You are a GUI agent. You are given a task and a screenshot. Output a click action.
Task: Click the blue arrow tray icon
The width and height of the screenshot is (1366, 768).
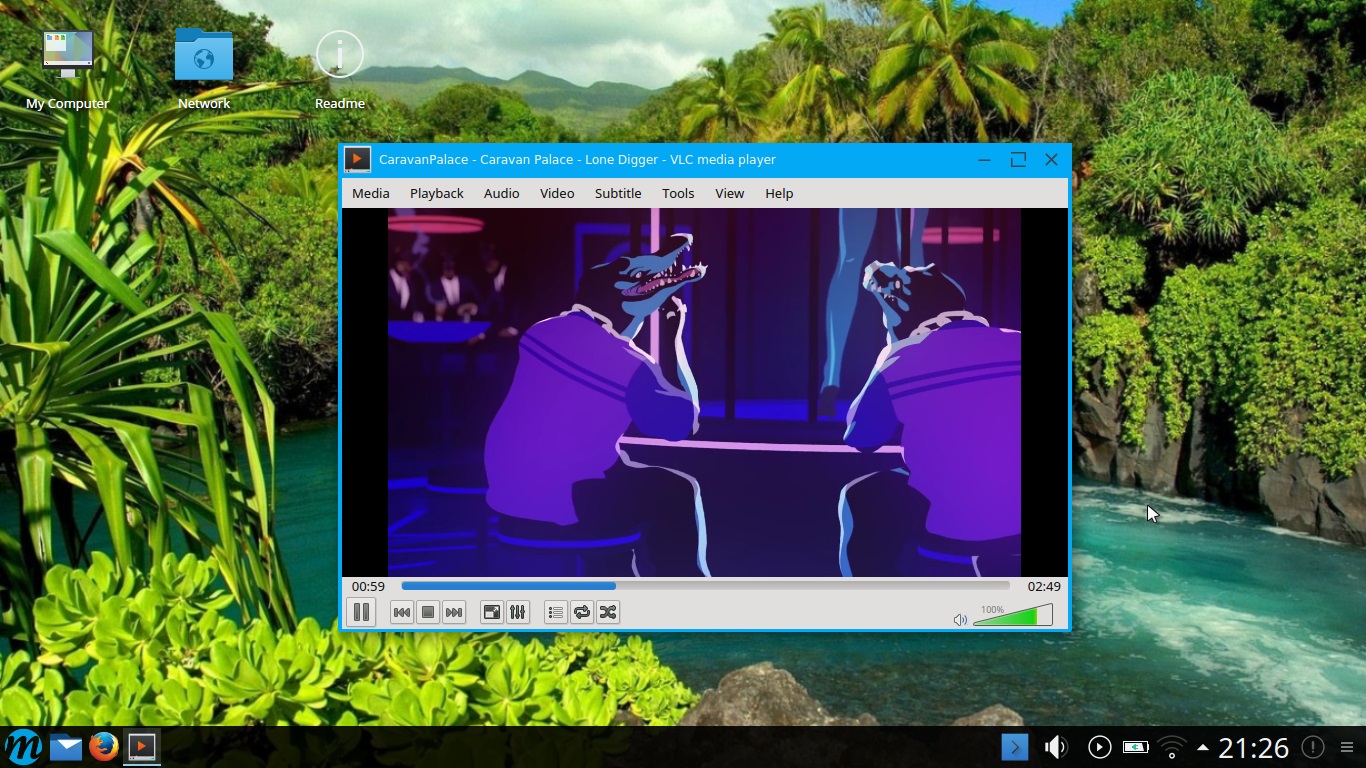1014,747
